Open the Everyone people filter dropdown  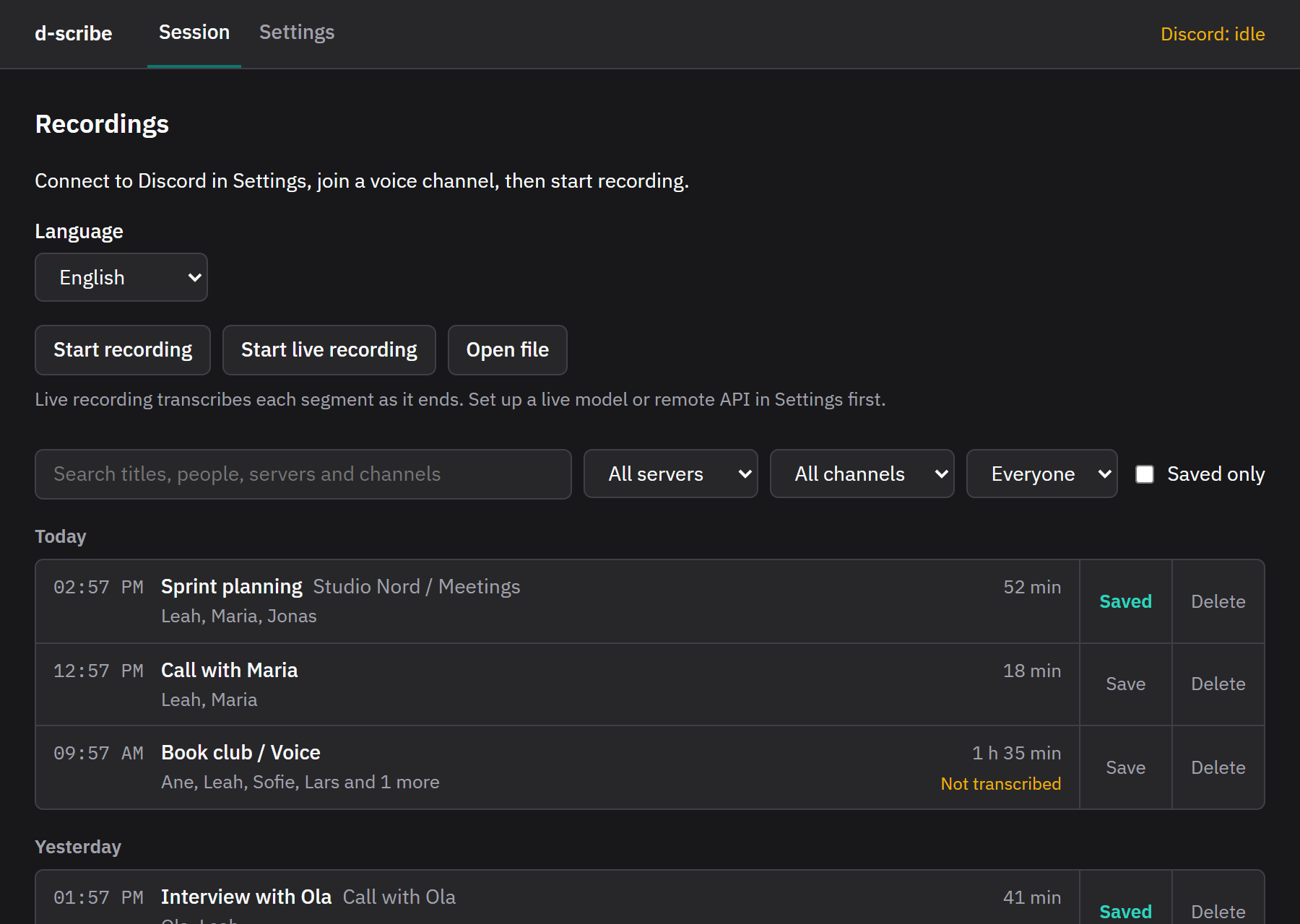[x=1042, y=474]
